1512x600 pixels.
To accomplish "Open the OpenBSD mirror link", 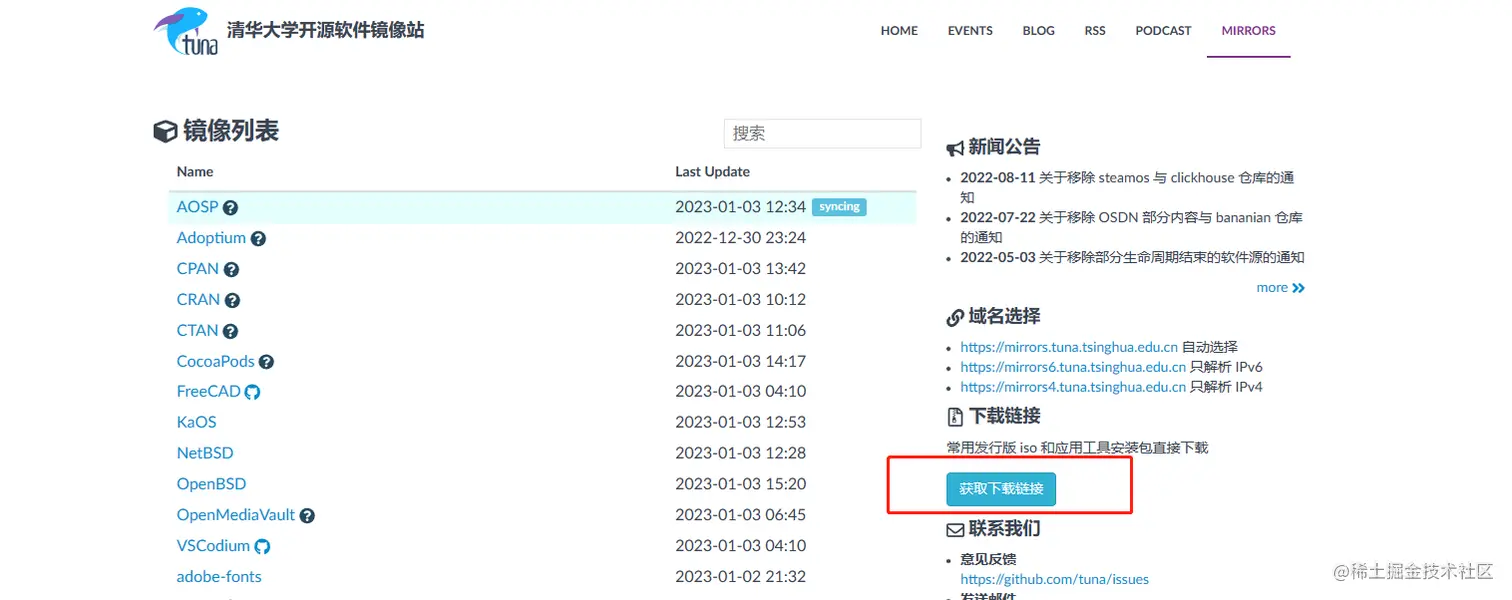I will coord(211,484).
